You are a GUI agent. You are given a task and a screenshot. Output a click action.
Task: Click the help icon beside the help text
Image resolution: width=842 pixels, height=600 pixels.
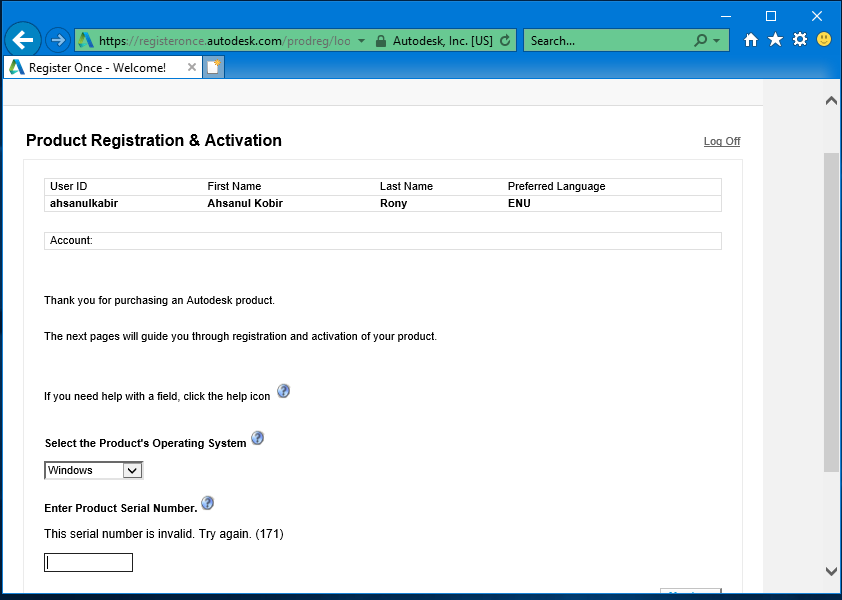(x=283, y=390)
